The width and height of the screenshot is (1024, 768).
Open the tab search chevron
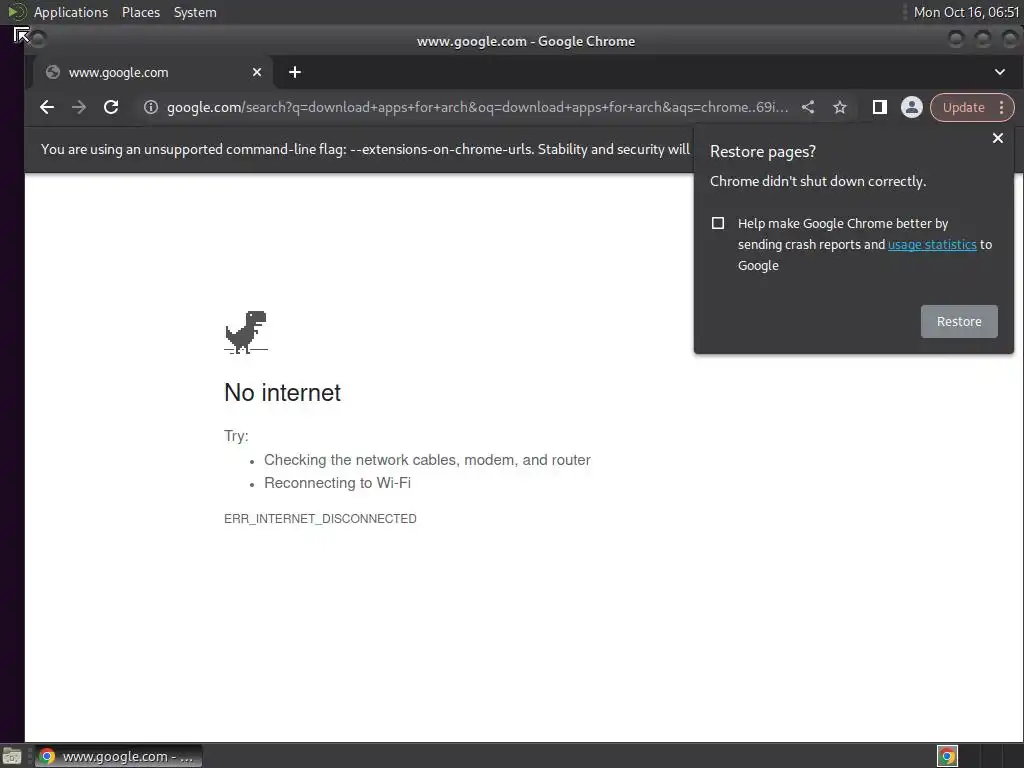pos(1000,72)
